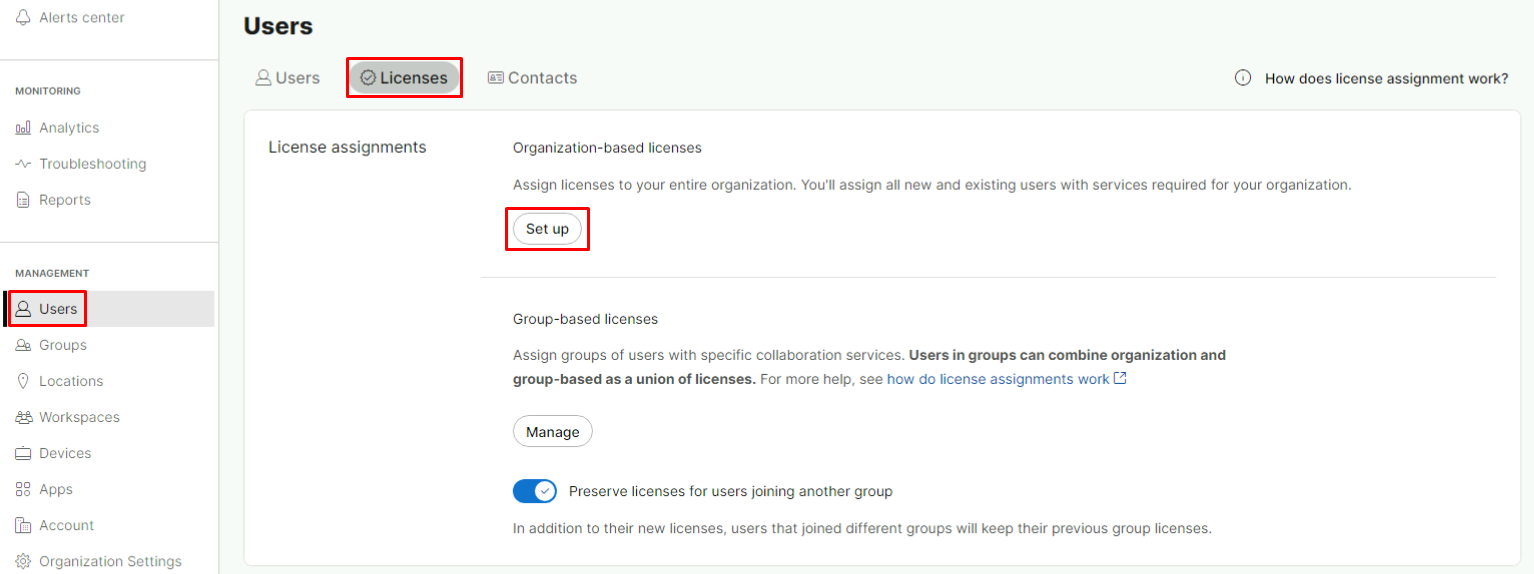This screenshot has height=574, width=1534.
Task: Select the Licenses tab
Action: pyautogui.click(x=404, y=78)
